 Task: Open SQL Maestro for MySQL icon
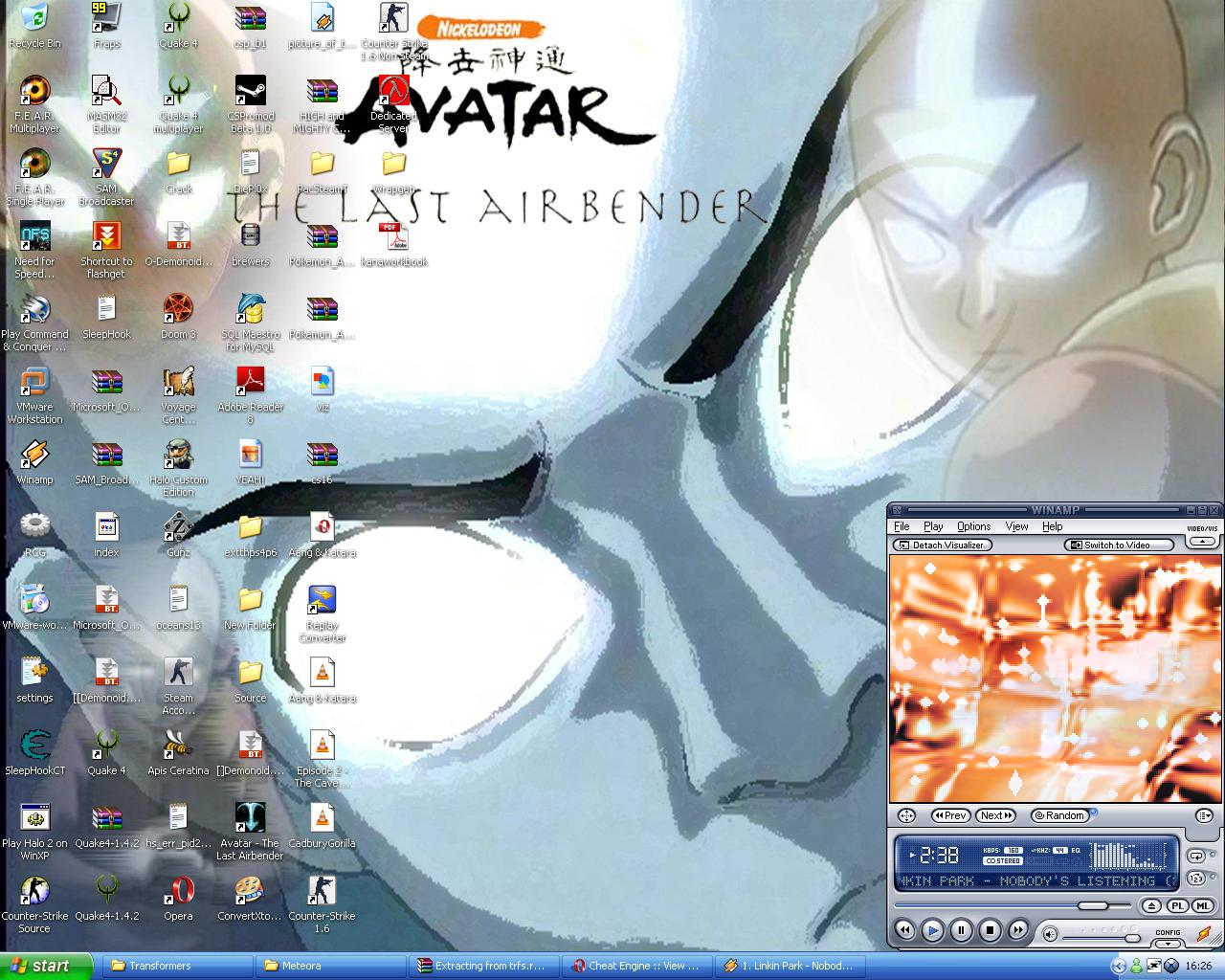(250, 323)
